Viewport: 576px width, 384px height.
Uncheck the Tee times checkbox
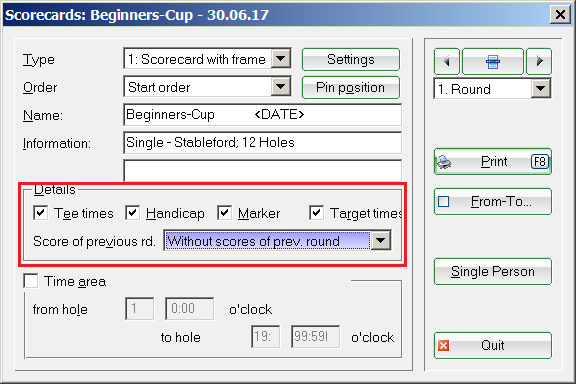tap(40, 213)
